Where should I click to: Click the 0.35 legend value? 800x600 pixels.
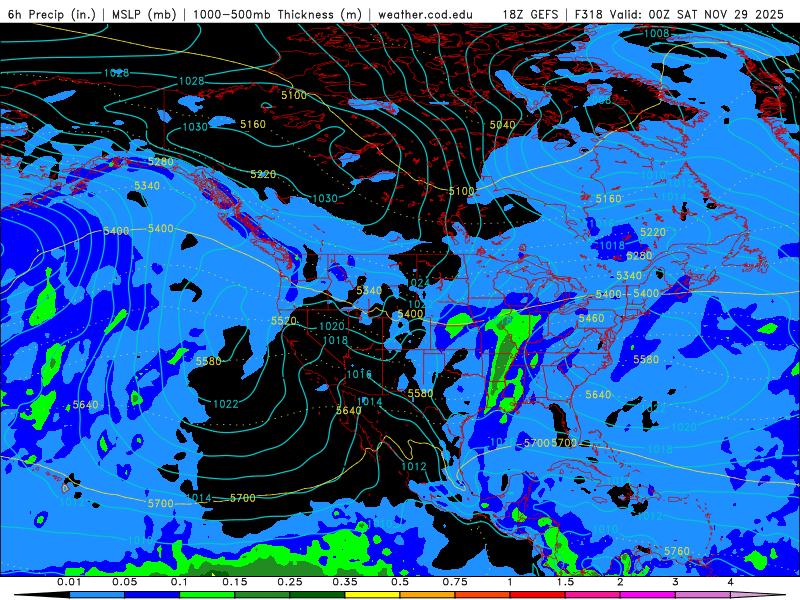pos(345,582)
